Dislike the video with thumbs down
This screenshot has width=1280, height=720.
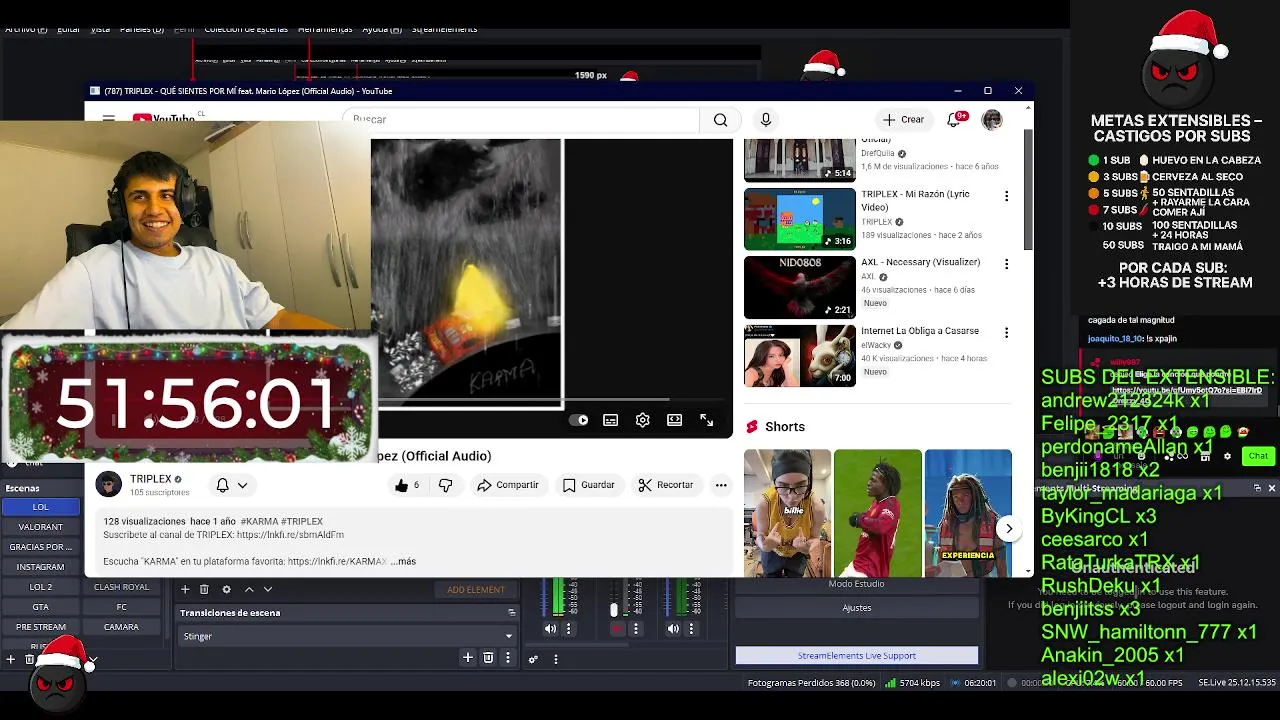pos(446,485)
